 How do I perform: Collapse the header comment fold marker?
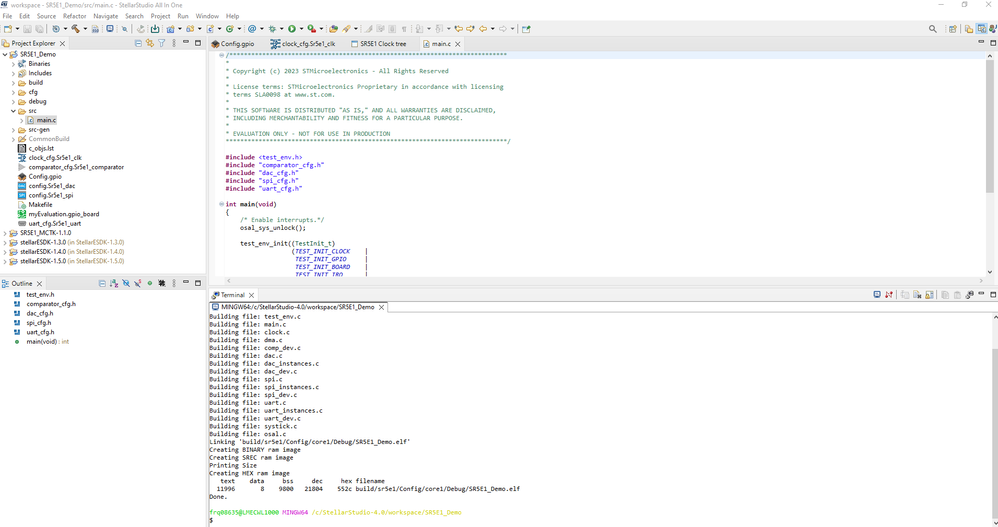[x=221, y=55]
